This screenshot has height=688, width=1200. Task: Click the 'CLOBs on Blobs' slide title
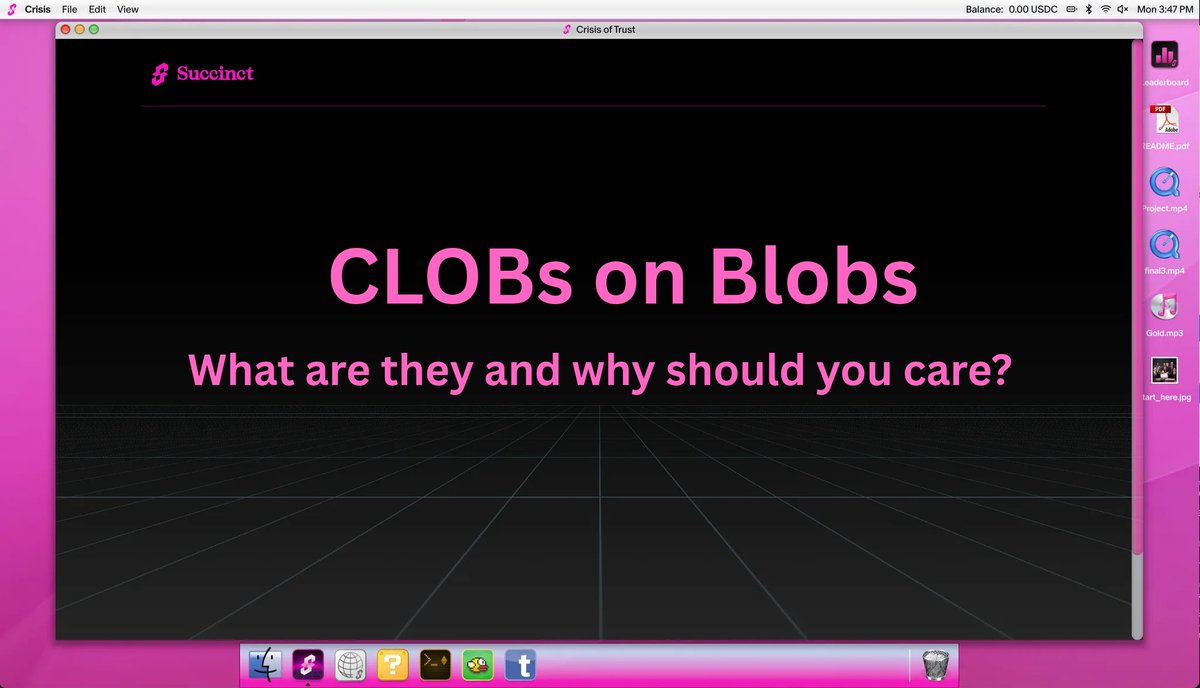point(623,277)
